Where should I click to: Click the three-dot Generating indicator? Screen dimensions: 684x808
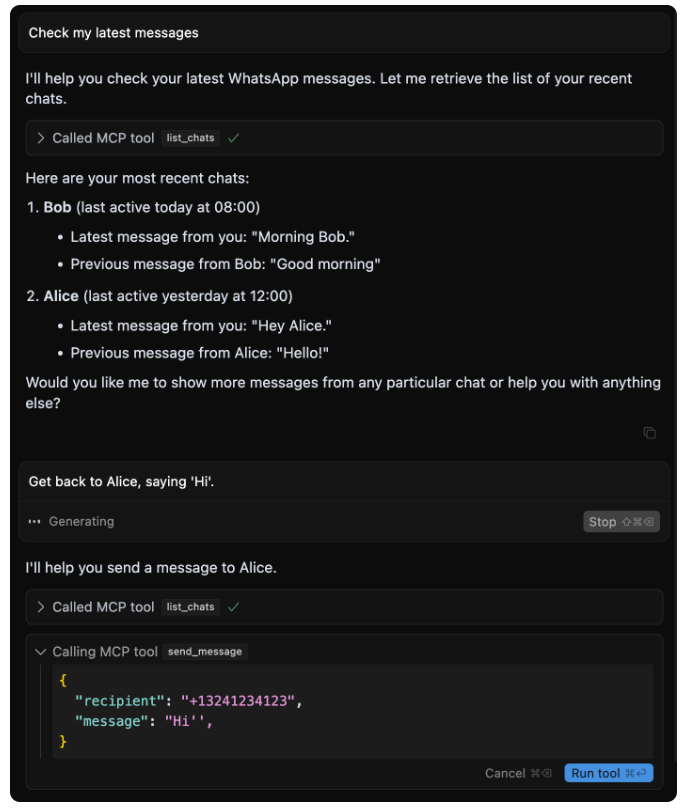[35, 522]
